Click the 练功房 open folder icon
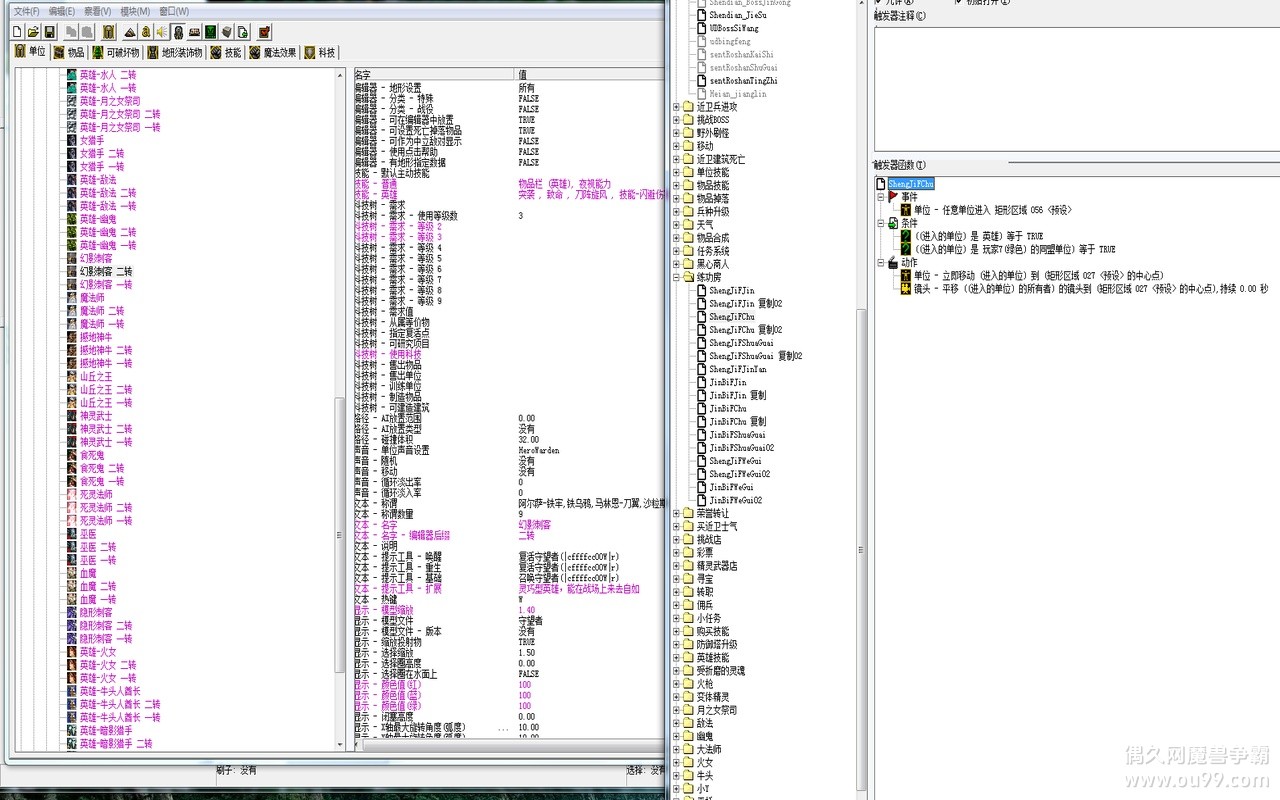The height and width of the screenshot is (800, 1280). (x=688, y=277)
